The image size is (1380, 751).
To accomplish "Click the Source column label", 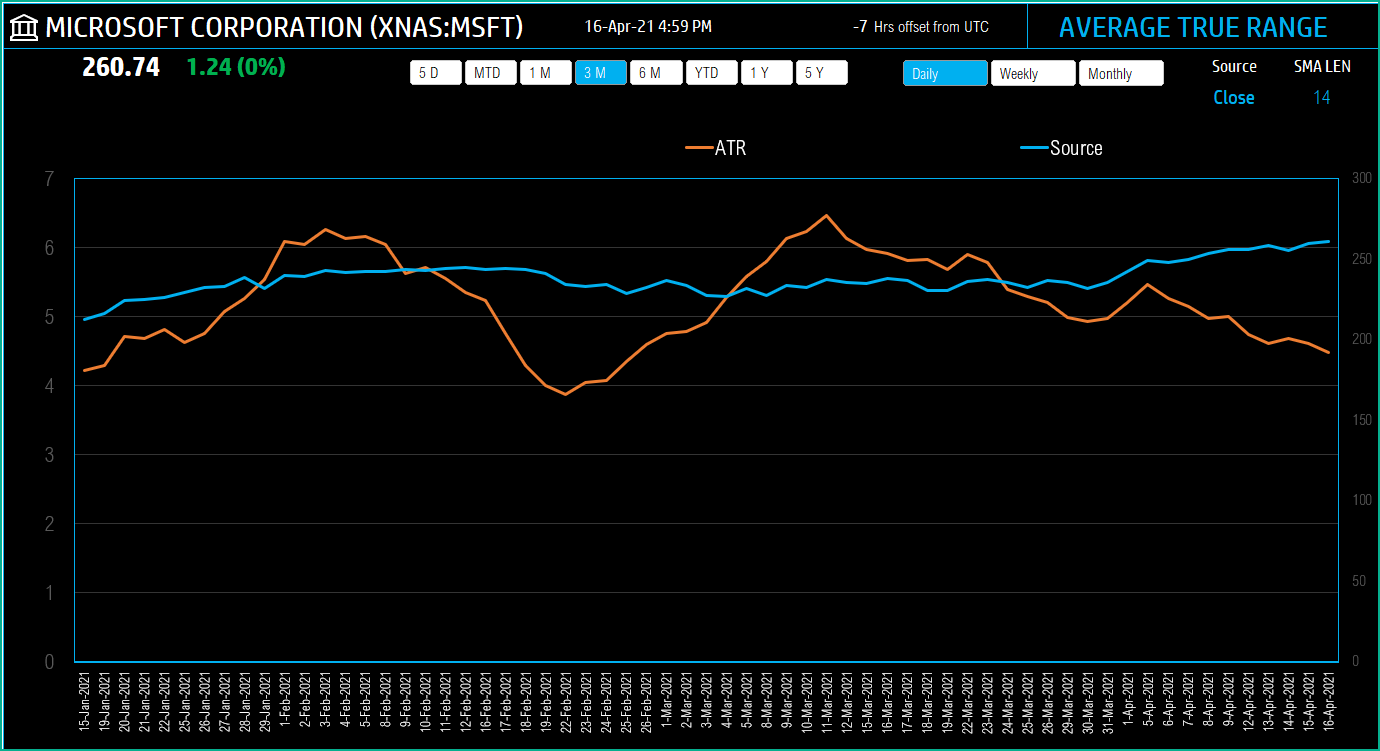I will click(x=1234, y=66).
